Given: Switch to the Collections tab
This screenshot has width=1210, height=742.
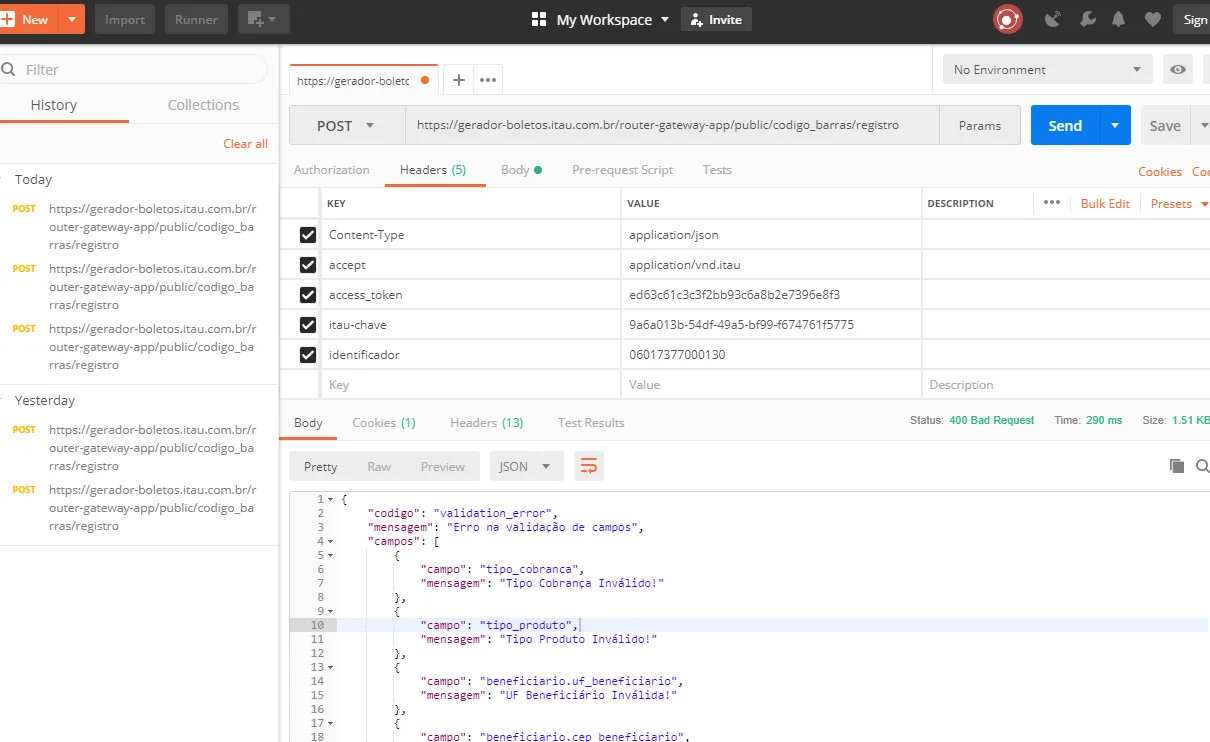Looking at the screenshot, I should tap(203, 105).
